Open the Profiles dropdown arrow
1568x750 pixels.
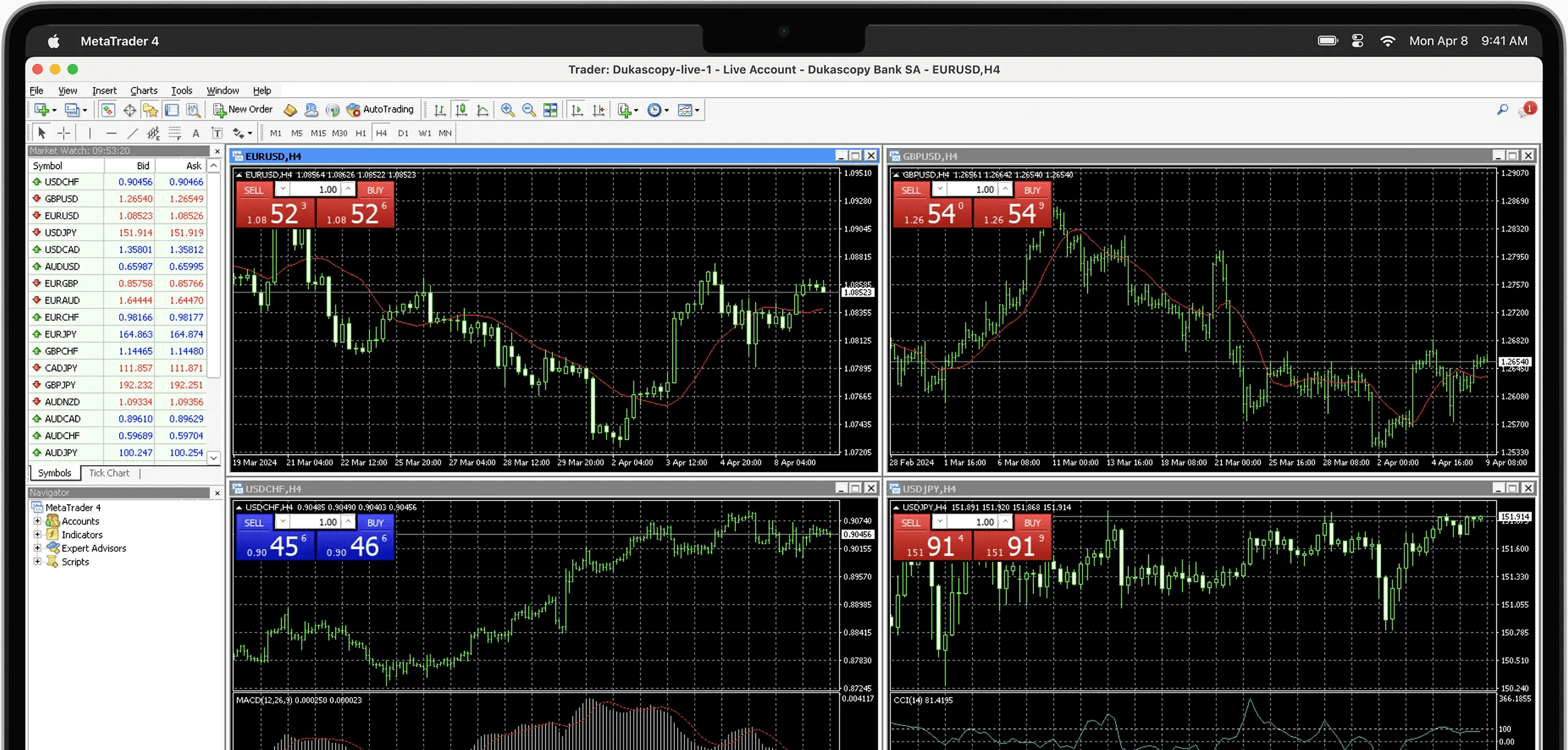(85, 111)
